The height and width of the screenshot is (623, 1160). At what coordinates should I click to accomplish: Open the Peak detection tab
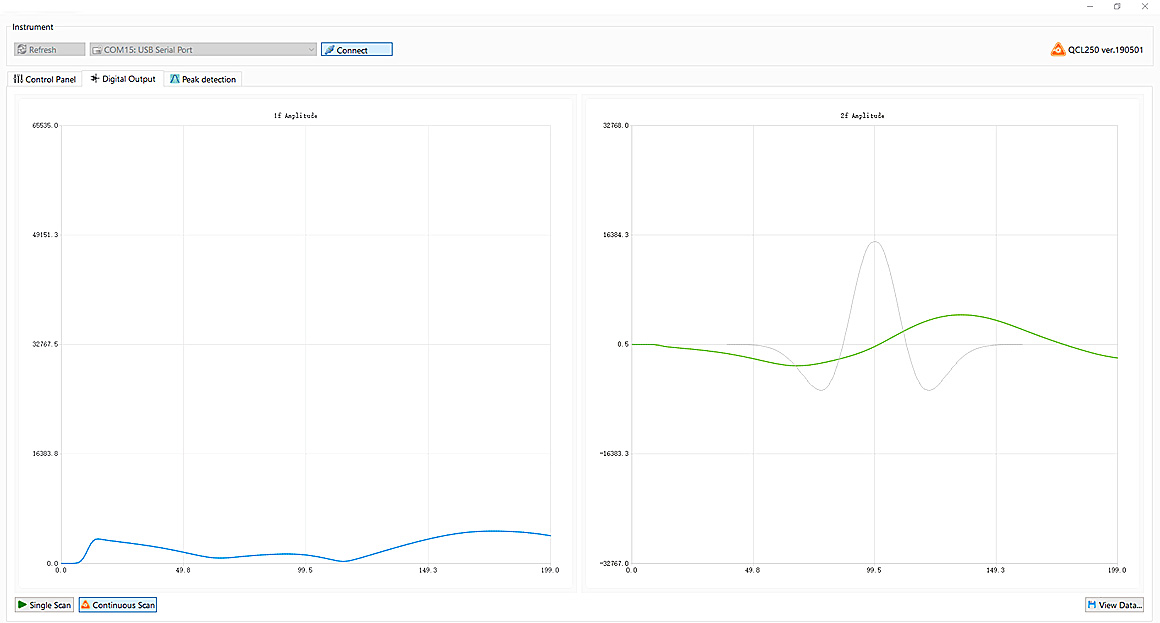pyautogui.click(x=203, y=79)
